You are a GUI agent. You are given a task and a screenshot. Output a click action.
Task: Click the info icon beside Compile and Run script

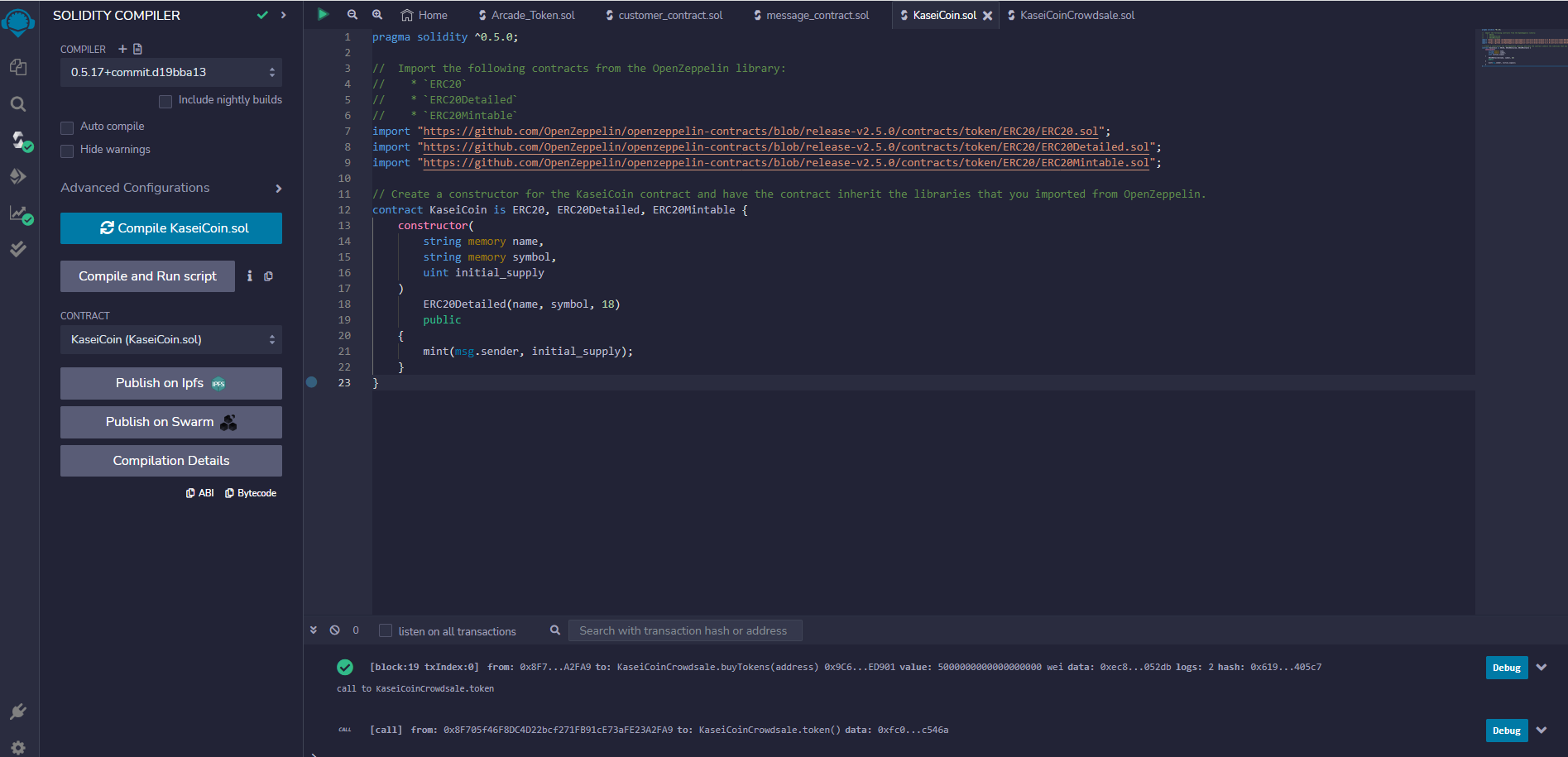[x=249, y=276]
